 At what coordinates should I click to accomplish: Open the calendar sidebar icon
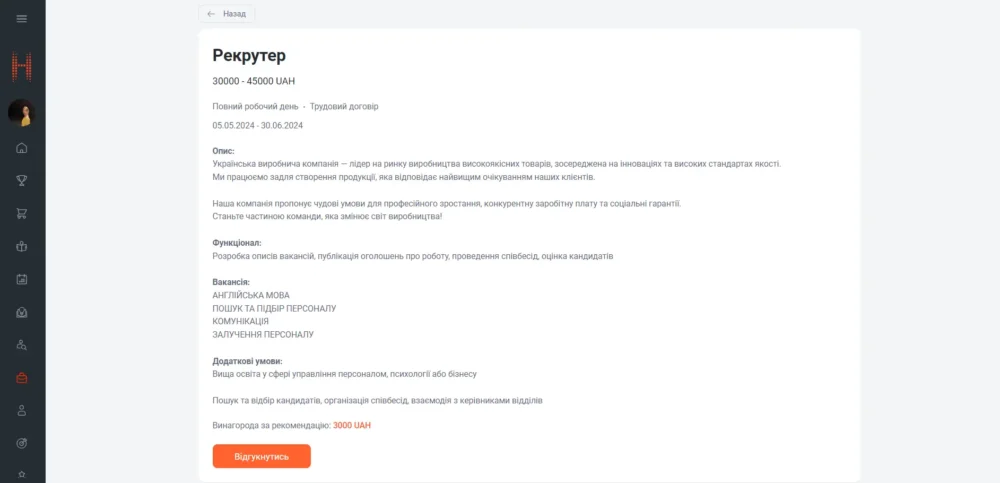point(22,279)
